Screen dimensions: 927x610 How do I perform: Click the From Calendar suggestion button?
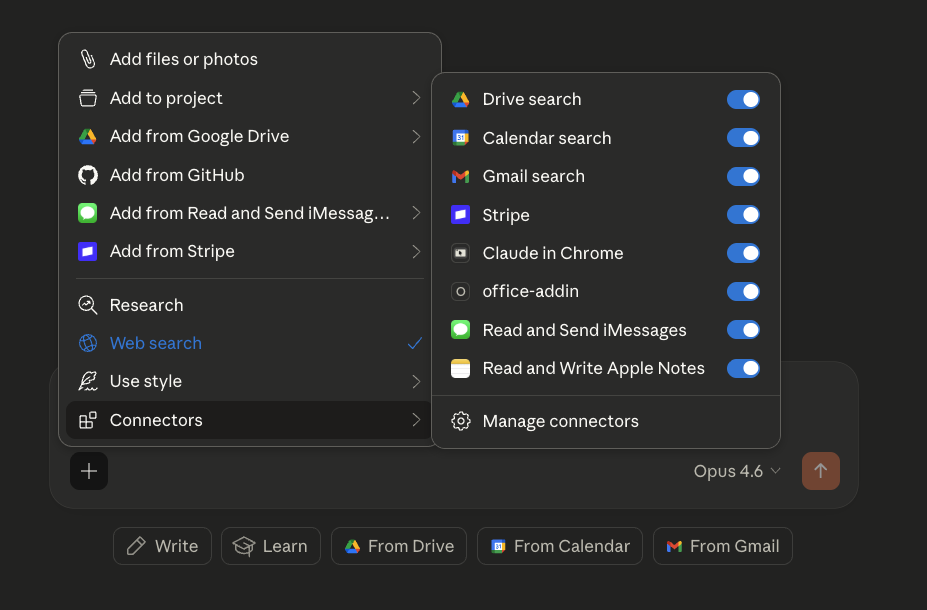pos(560,546)
